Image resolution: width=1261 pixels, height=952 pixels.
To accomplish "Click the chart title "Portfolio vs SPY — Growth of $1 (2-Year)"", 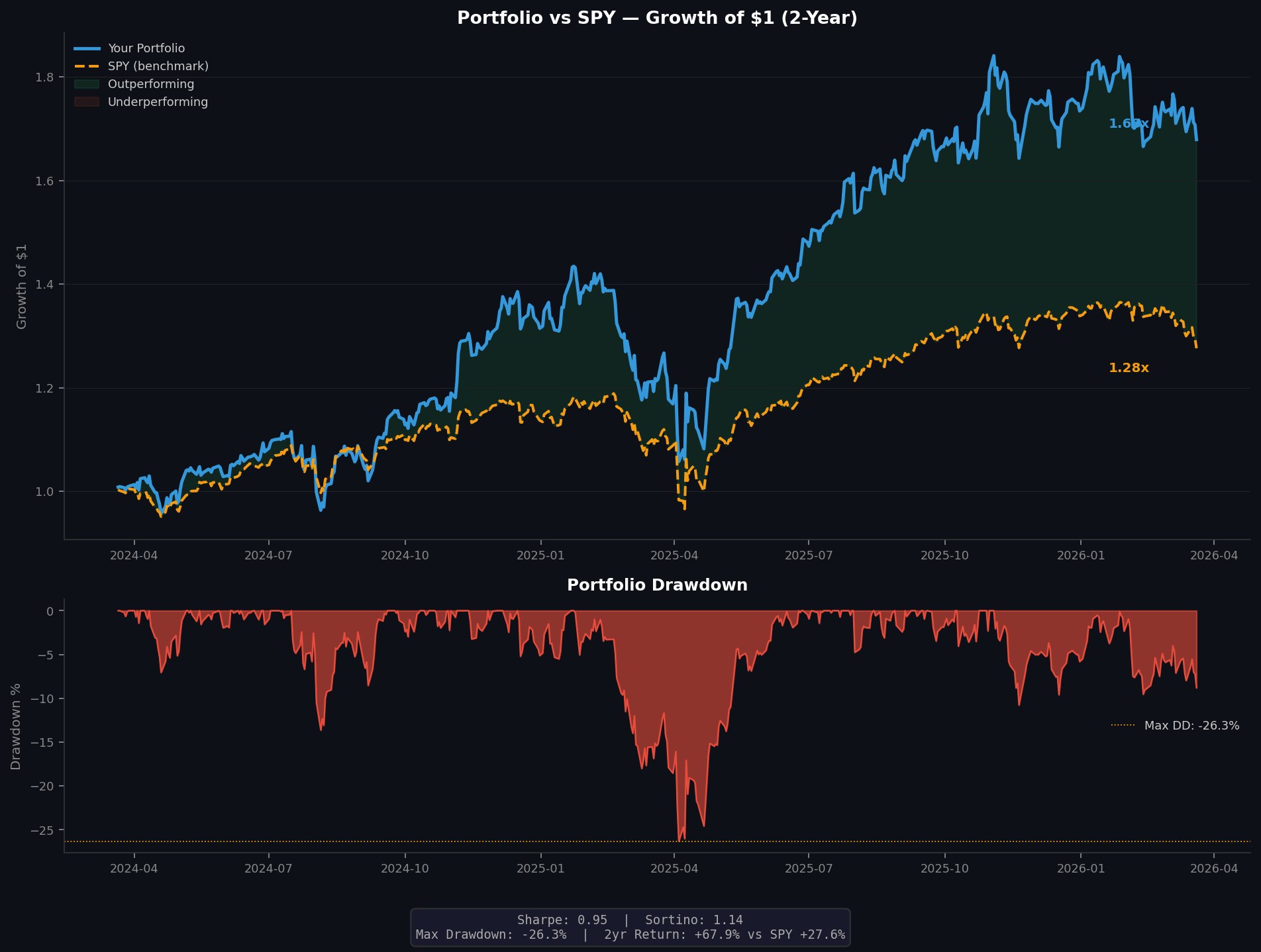I will tap(657, 19).
